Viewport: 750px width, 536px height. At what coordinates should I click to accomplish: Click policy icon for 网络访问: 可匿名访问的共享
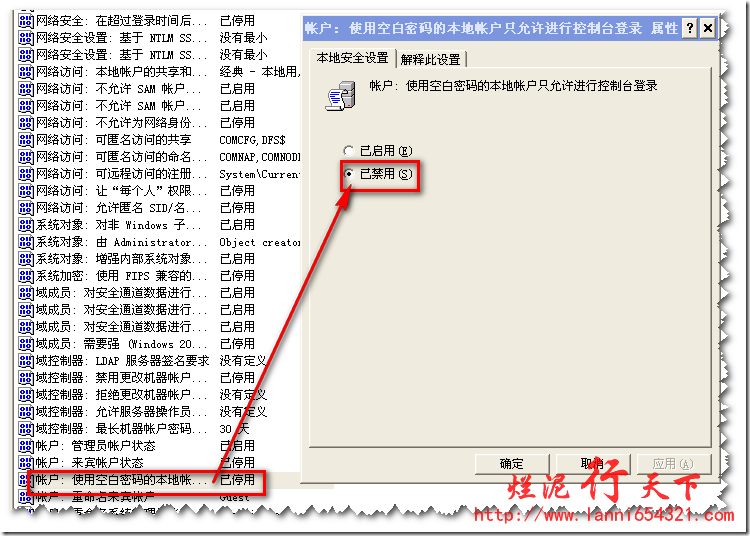coord(26,139)
